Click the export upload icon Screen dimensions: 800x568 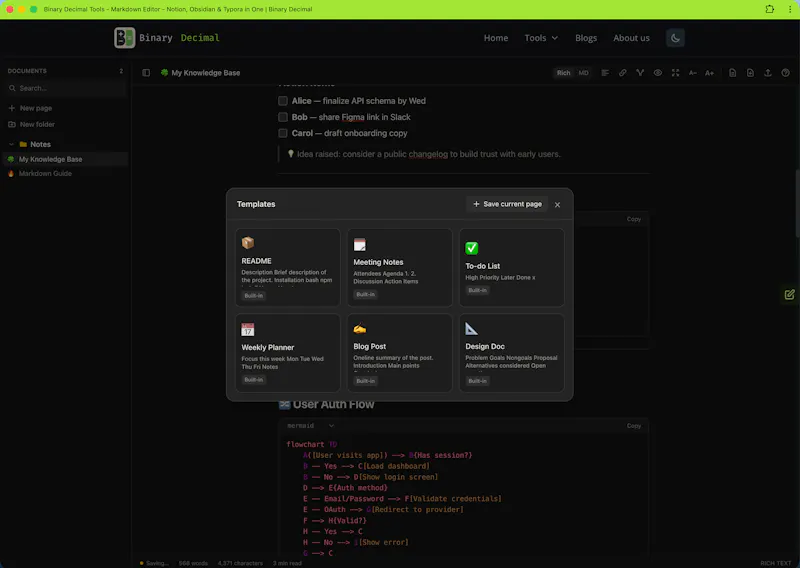coord(768,73)
